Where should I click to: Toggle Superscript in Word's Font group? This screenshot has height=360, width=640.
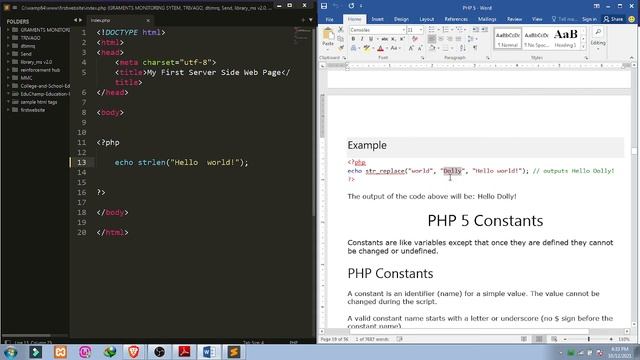pyautogui.click(x=402, y=39)
